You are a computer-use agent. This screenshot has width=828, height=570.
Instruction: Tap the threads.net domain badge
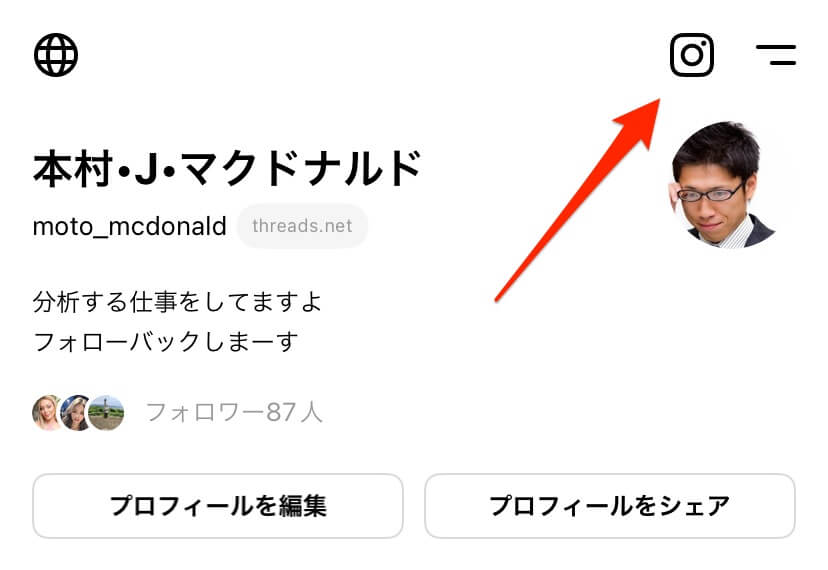302,226
